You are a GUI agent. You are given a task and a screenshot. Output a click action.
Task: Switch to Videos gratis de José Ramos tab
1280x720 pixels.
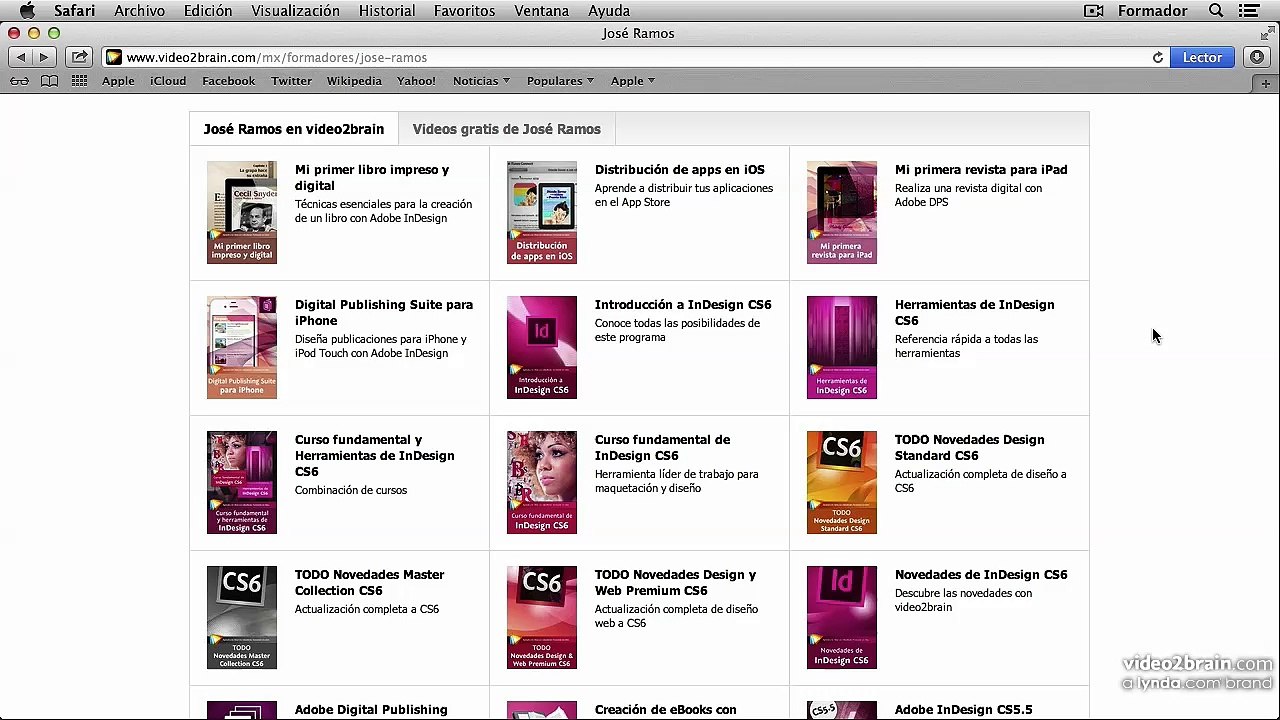point(506,129)
